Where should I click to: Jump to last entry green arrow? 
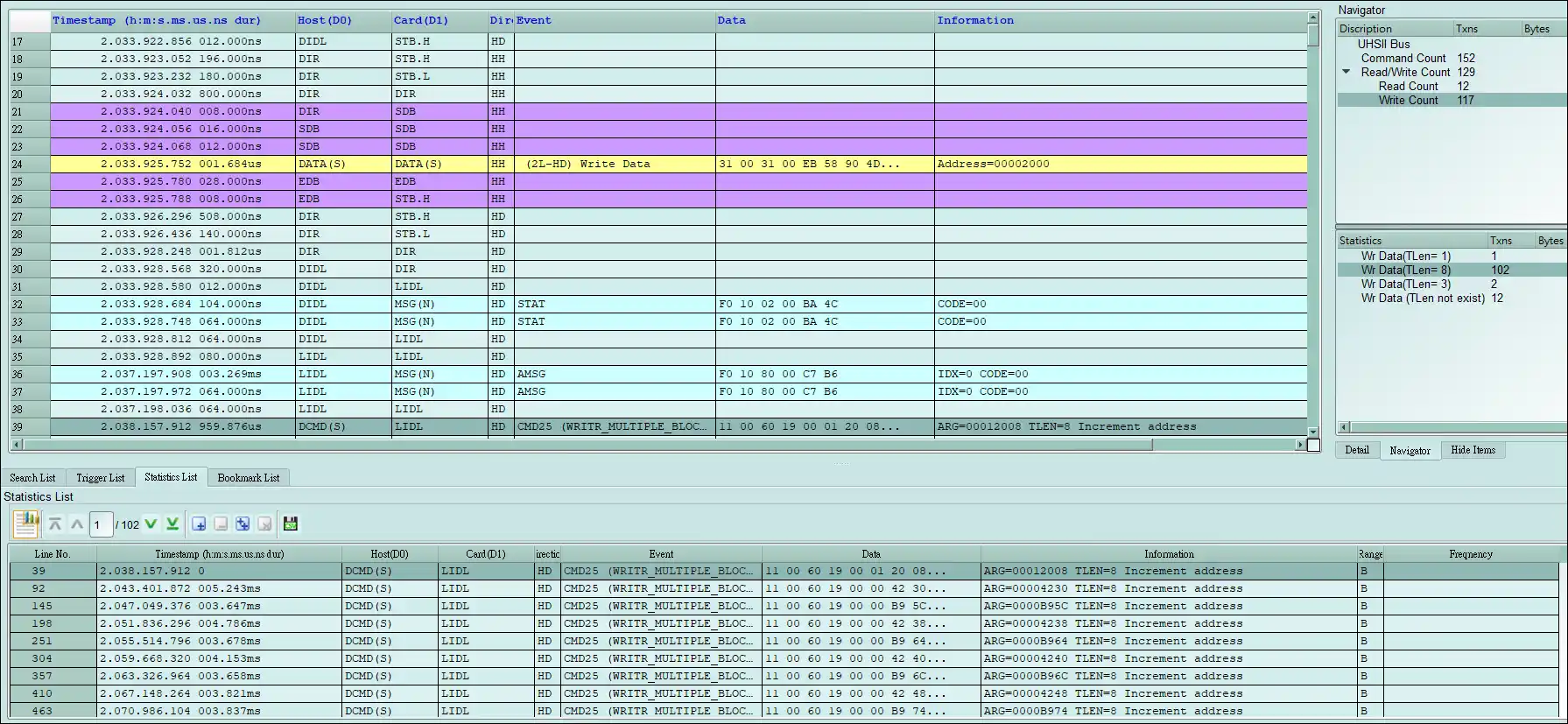[x=172, y=524]
